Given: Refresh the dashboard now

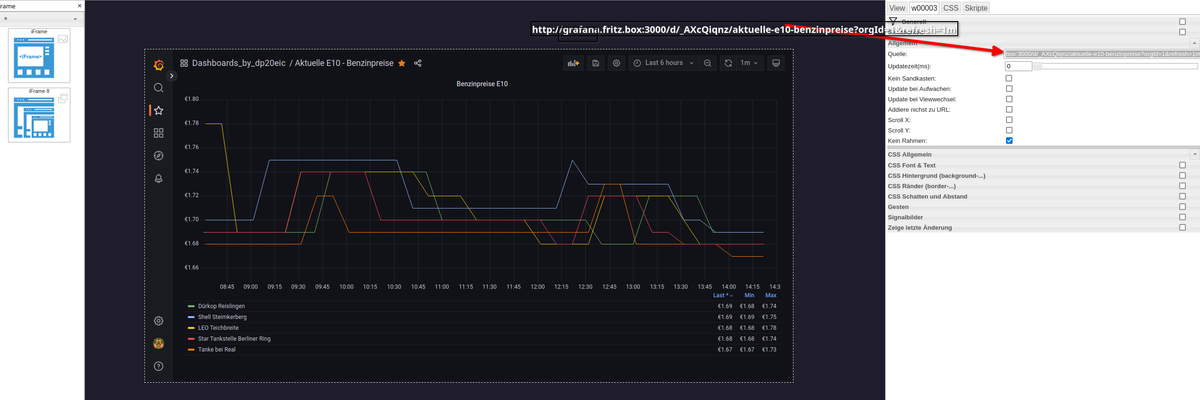Looking at the screenshot, I should [728, 63].
